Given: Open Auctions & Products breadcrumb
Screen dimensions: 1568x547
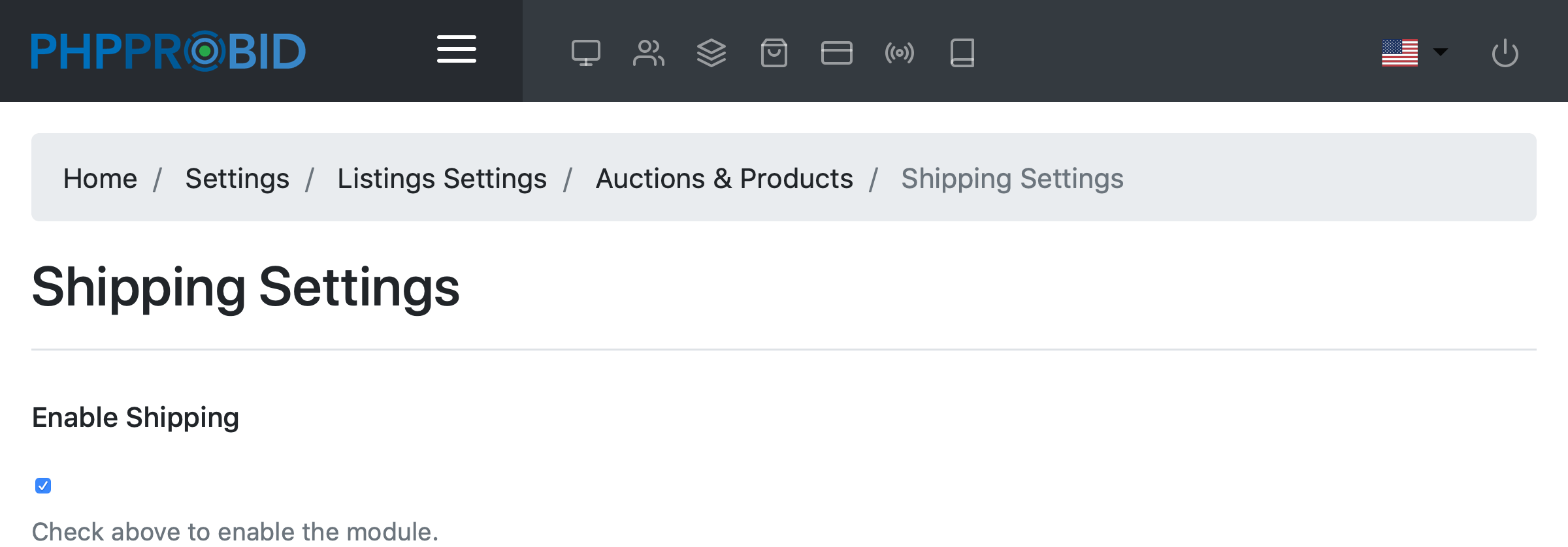Looking at the screenshot, I should tap(724, 179).
